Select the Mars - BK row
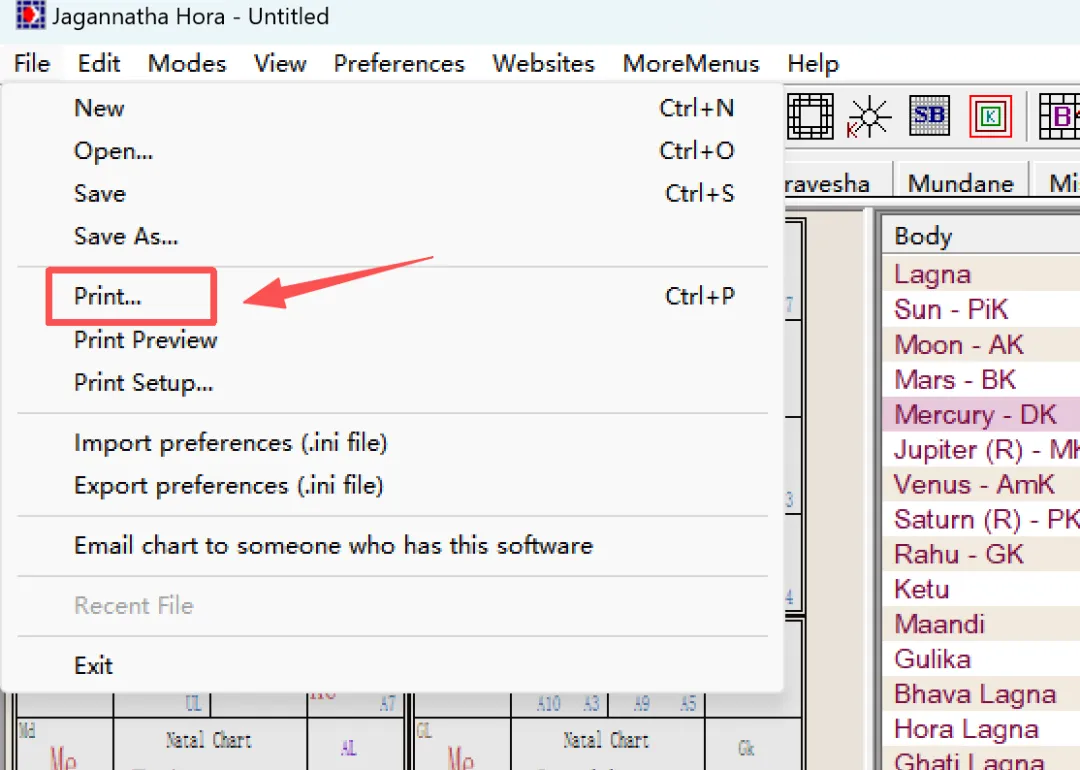The height and width of the screenshot is (770, 1080). click(x=981, y=379)
